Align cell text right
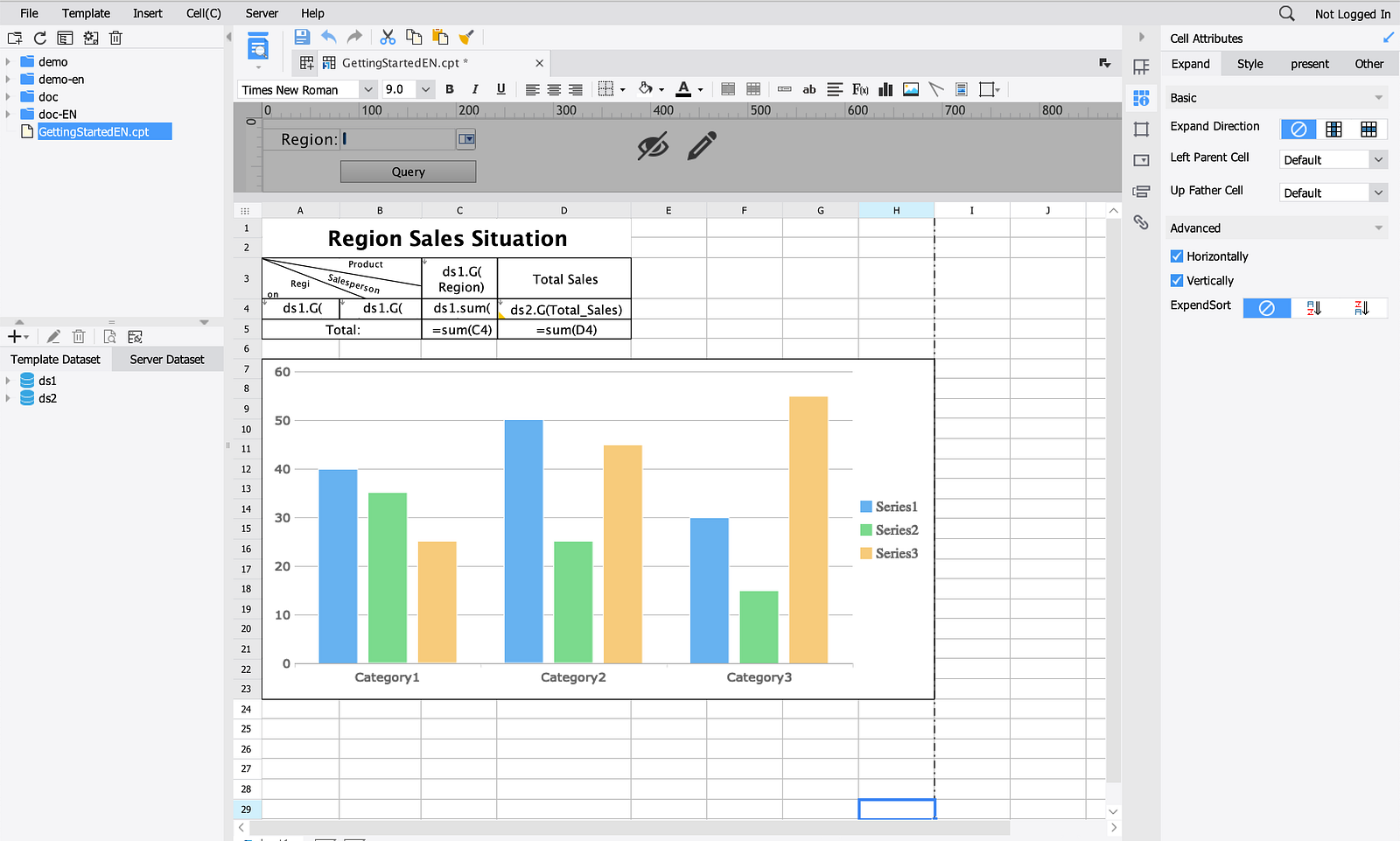Screen dimensions: 1400x841 coord(576,89)
